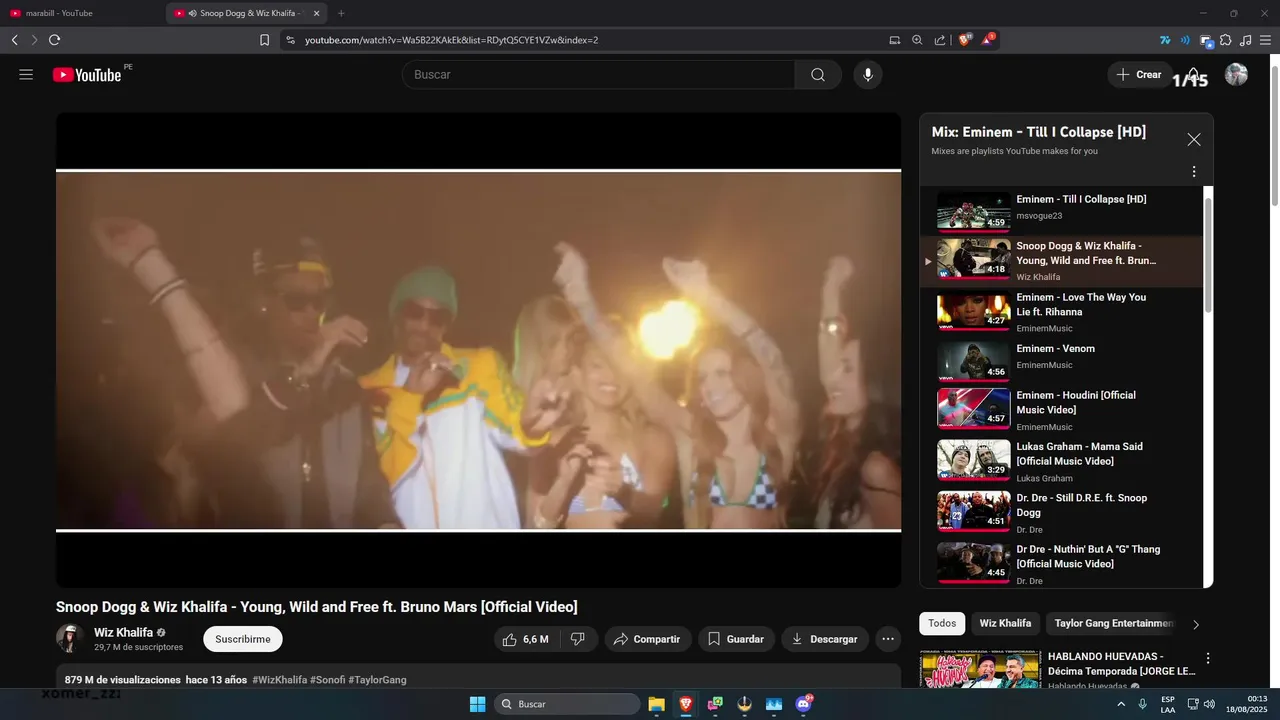
Task: Open the browser zoom magnifier icon
Action: click(x=917, y=40)
